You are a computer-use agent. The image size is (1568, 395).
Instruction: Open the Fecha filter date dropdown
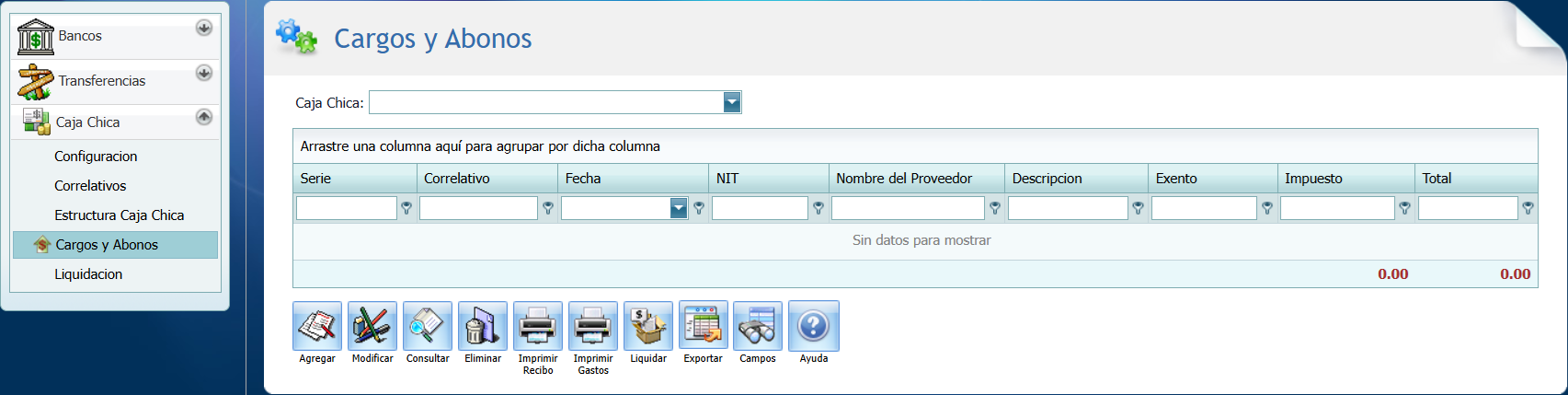click(x=679, y=208)
